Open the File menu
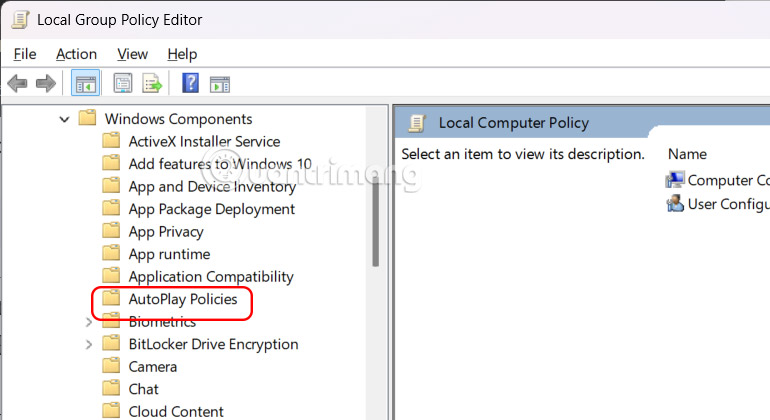 (x=25, y=54)
